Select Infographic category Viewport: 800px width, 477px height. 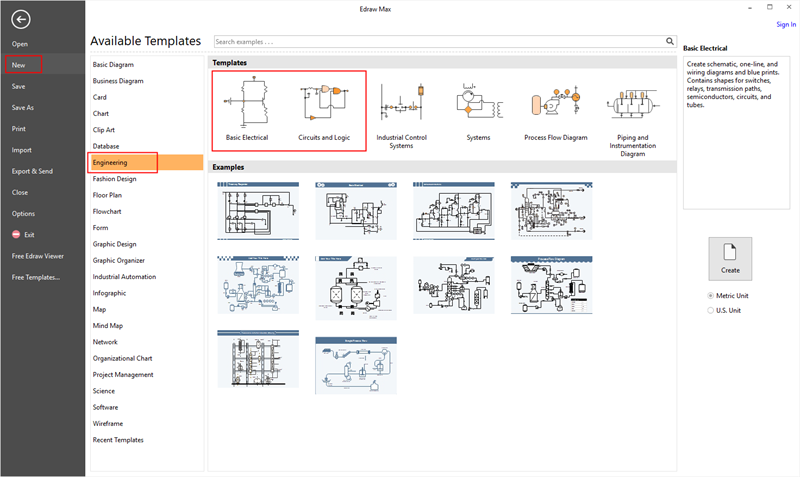pyautogui.click(x=109, y=293)
